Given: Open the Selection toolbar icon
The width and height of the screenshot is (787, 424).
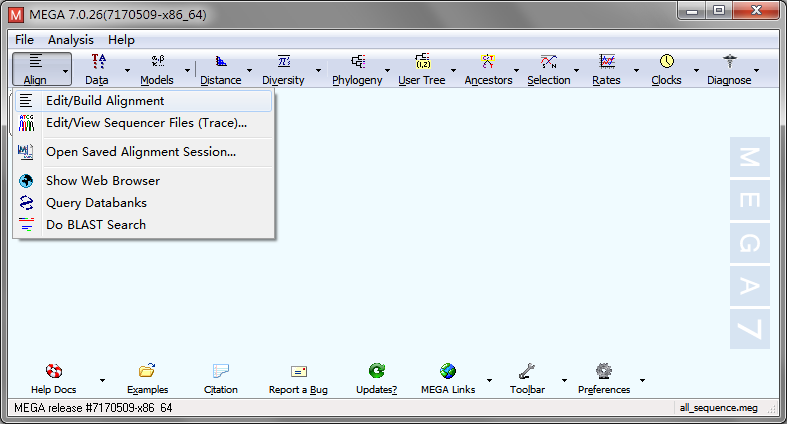Looking at the screenshot, I should click(549, 62).
